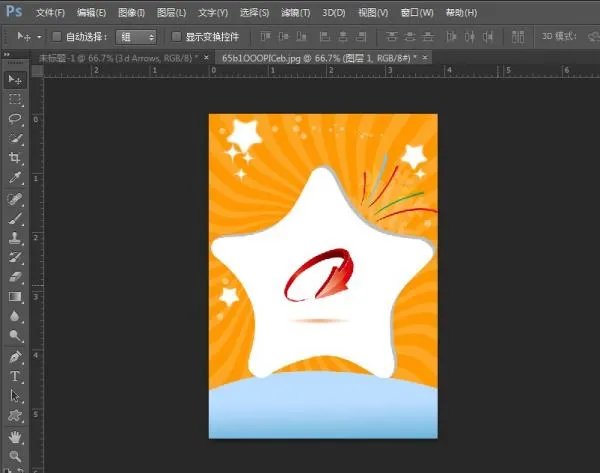This screenshot has height=473, width=600.
Task: Click the auto-align layers icon
Action: [518, 37]
